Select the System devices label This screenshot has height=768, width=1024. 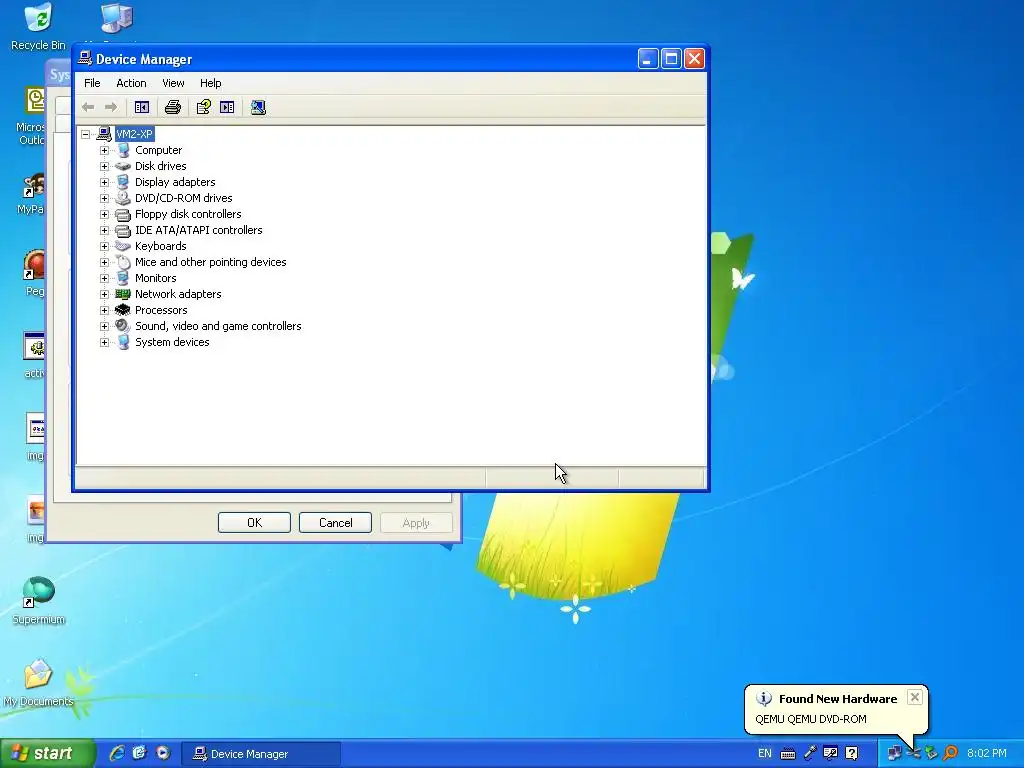pyautogui.click(x=172, y=342)
